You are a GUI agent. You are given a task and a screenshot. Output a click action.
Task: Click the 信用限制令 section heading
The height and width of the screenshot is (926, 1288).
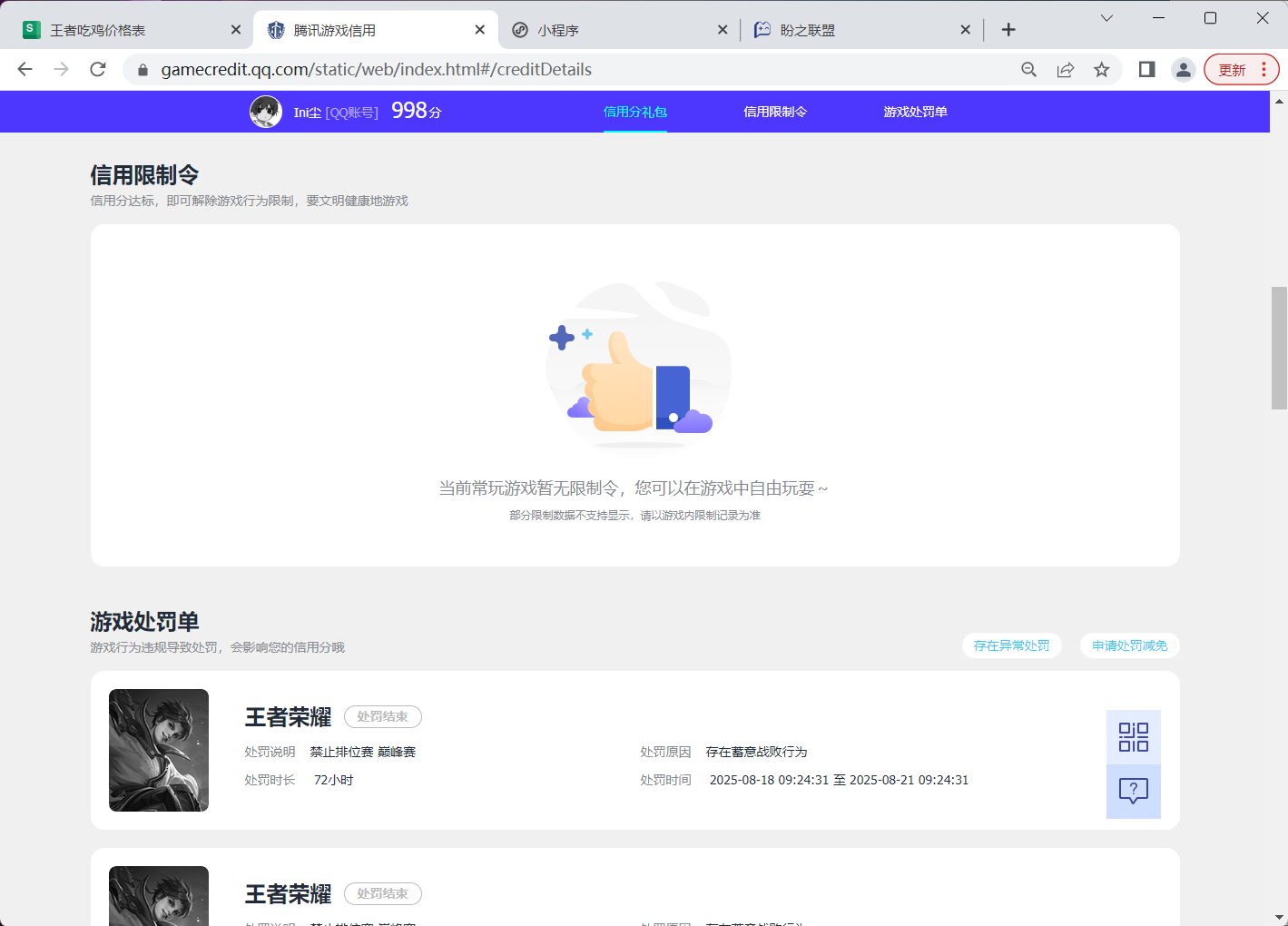pyautogui.click(x=144, y=175)
